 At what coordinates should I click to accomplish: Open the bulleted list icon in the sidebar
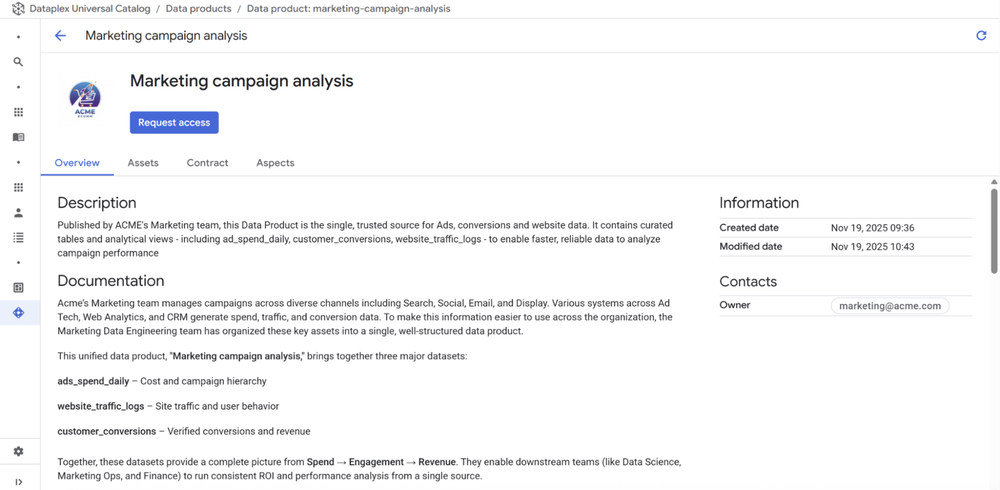click(18, 238)
